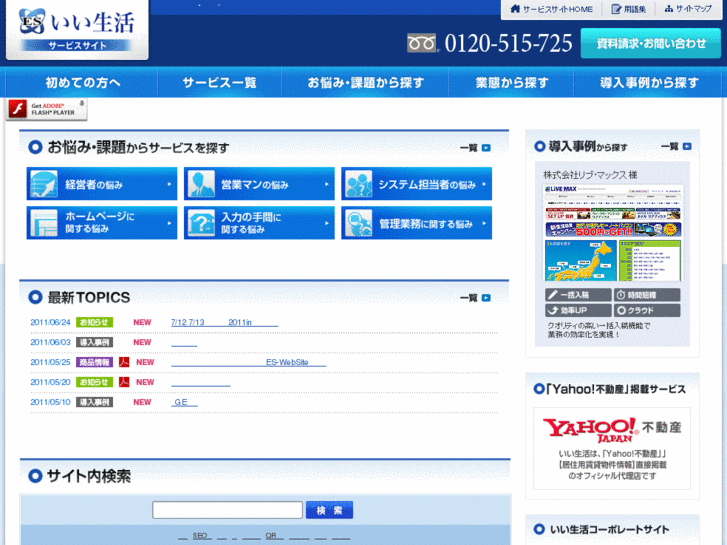This screenshot has height=545, width=727.
Task: Open the 2011/05/20 topic link
Action: 200,382
